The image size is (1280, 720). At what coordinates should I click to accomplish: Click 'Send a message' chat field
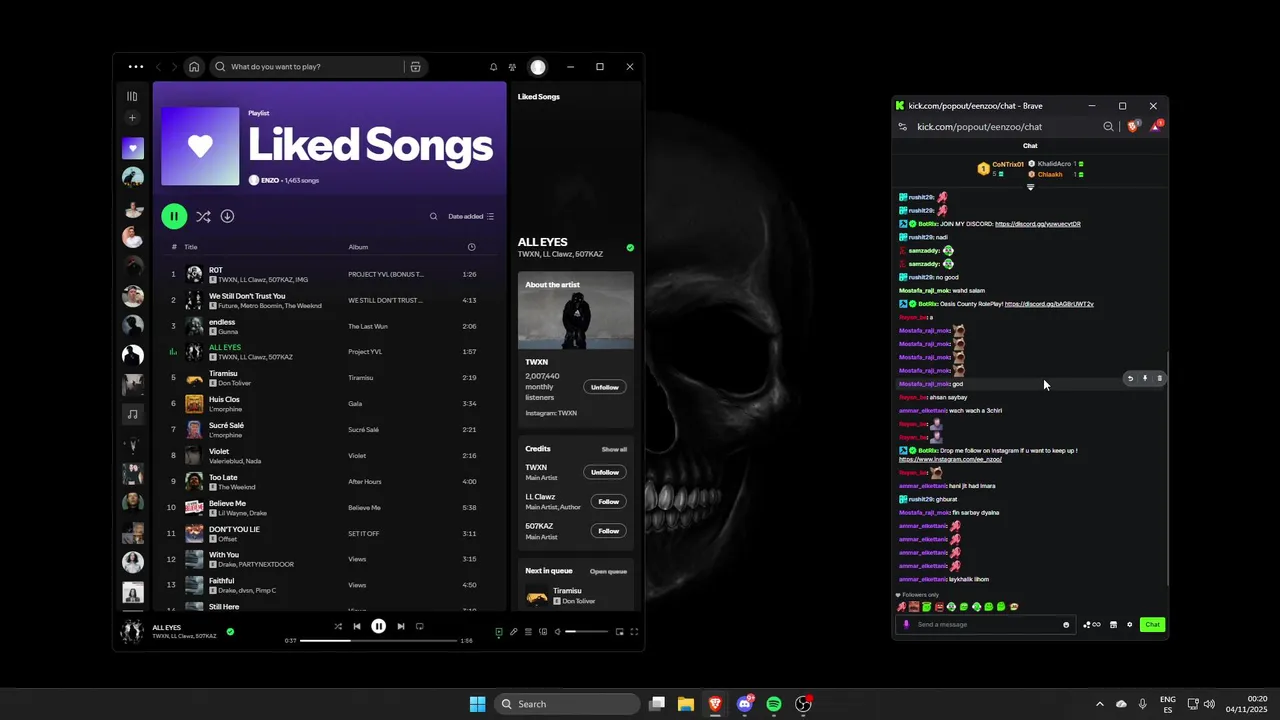pos(985,625)
